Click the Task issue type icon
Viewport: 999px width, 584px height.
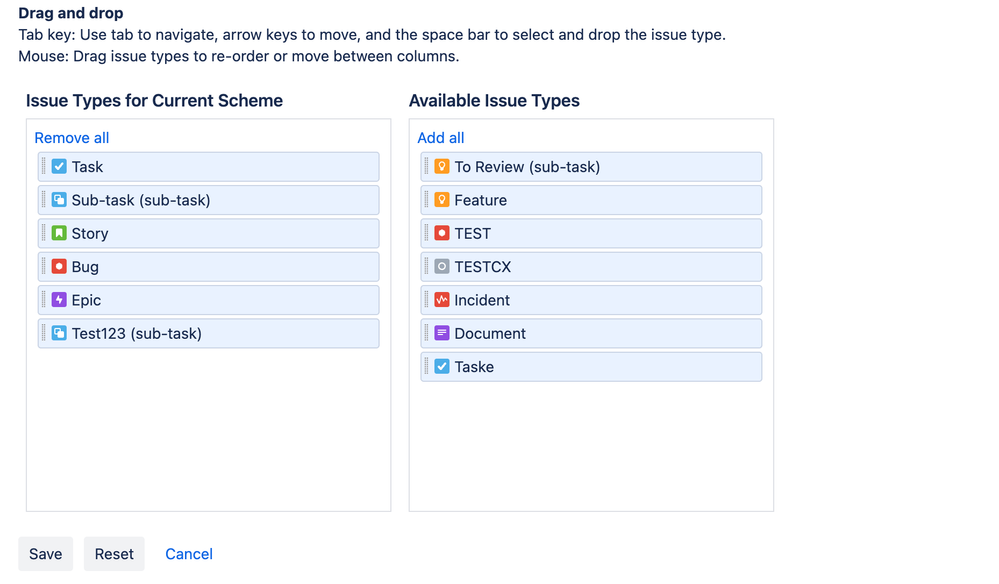[x=59, y=166]
